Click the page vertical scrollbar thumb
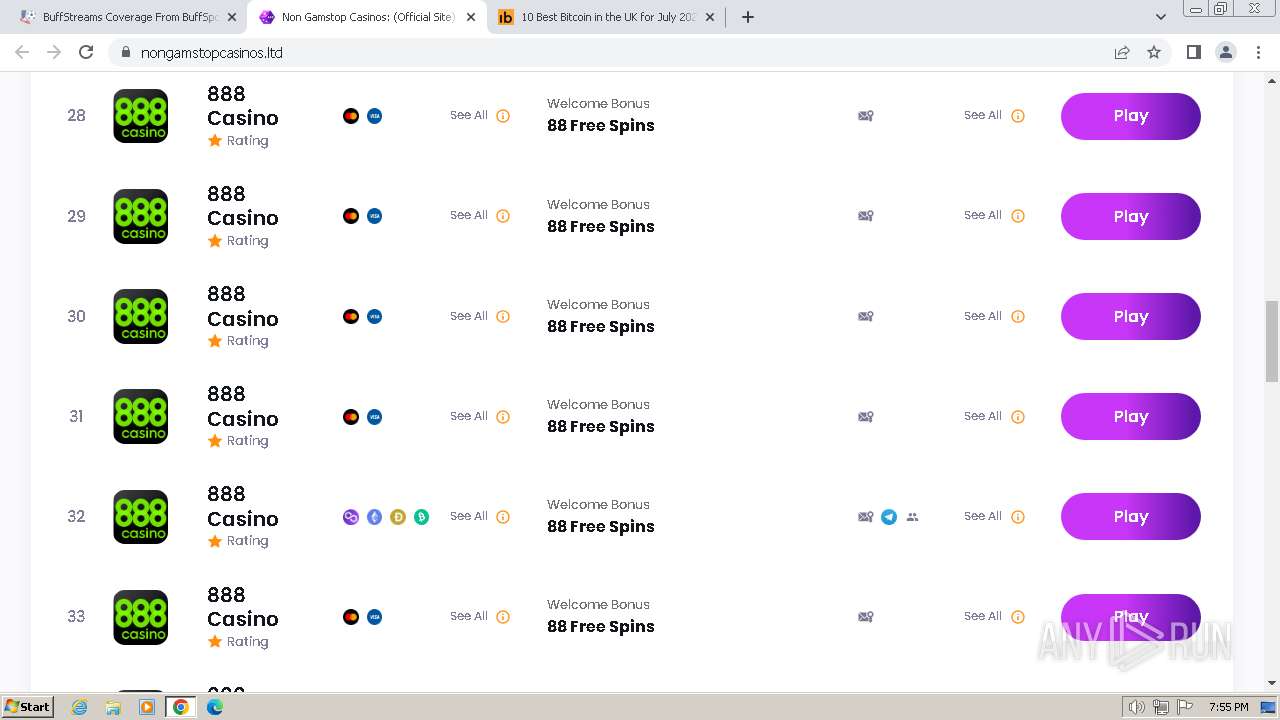 1272,340
